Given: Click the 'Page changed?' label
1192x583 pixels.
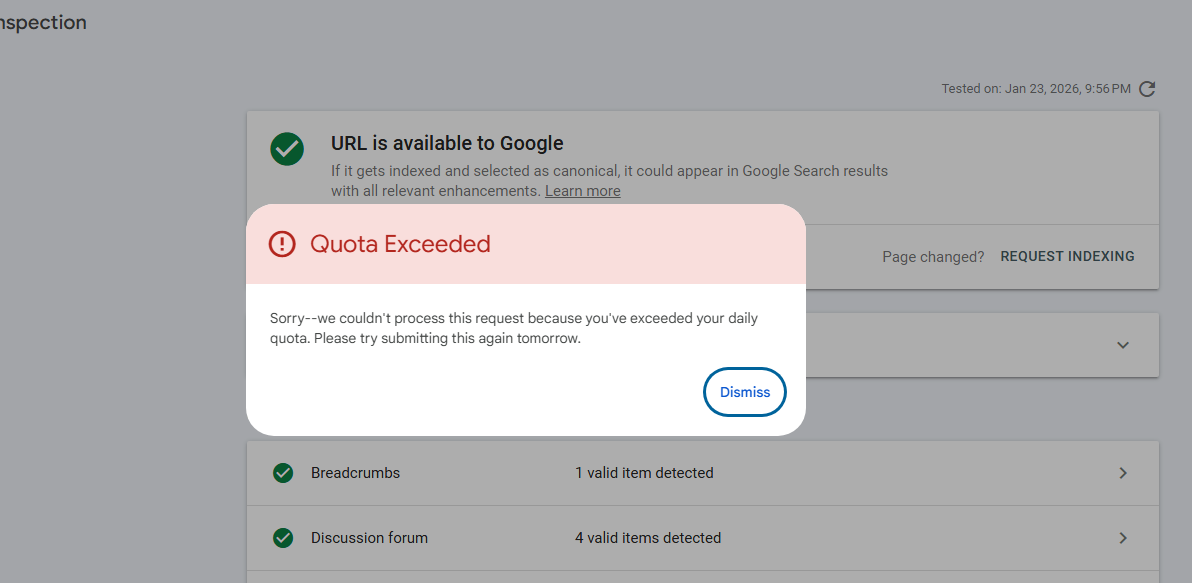Looking at the screenshot, I should (933, 257).
